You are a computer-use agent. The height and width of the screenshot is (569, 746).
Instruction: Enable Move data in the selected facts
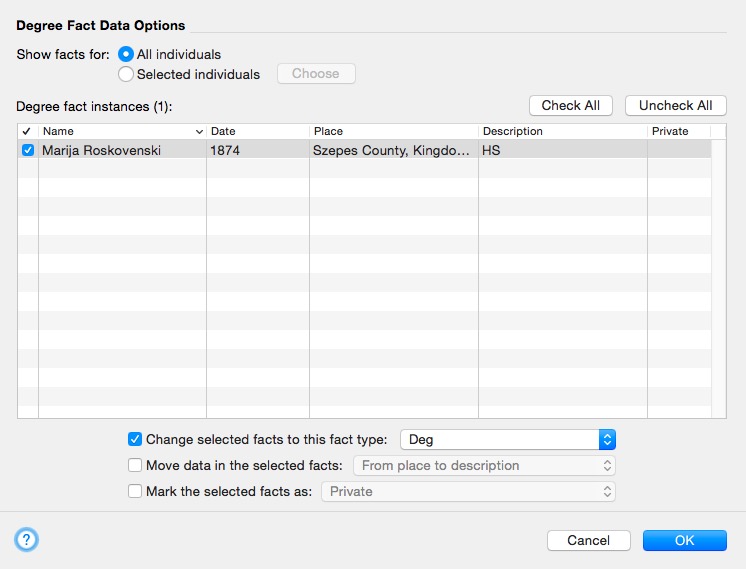[x=135, y=465]
